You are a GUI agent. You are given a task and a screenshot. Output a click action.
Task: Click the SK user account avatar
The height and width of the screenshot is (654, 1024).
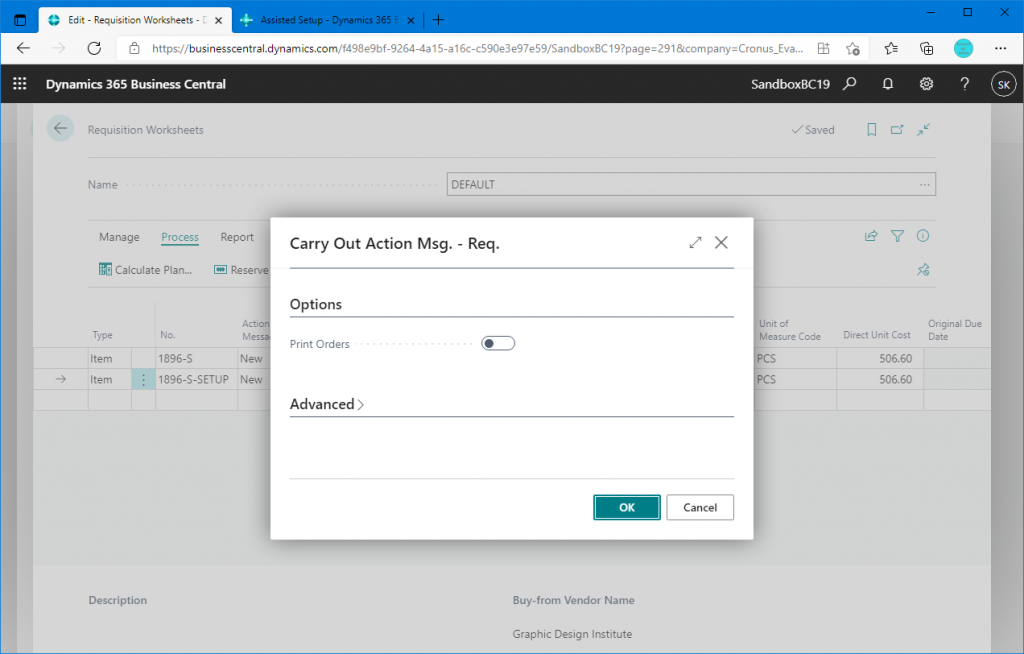click(1002, 85)
